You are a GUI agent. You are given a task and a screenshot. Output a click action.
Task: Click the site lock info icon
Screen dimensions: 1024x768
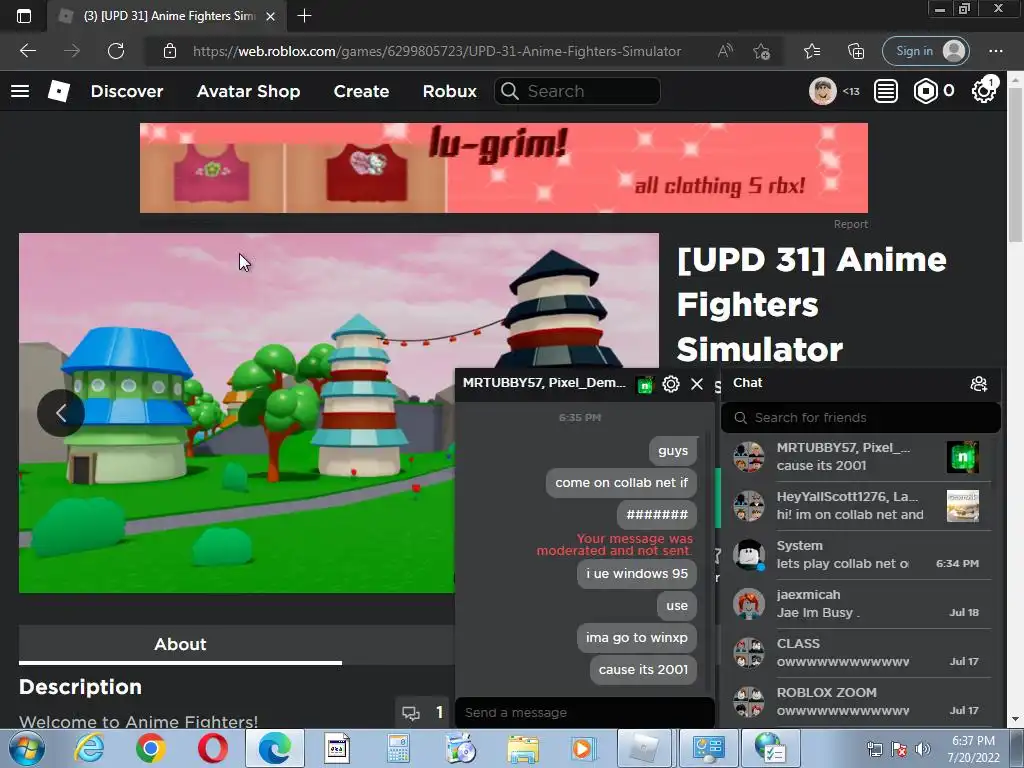169,51
